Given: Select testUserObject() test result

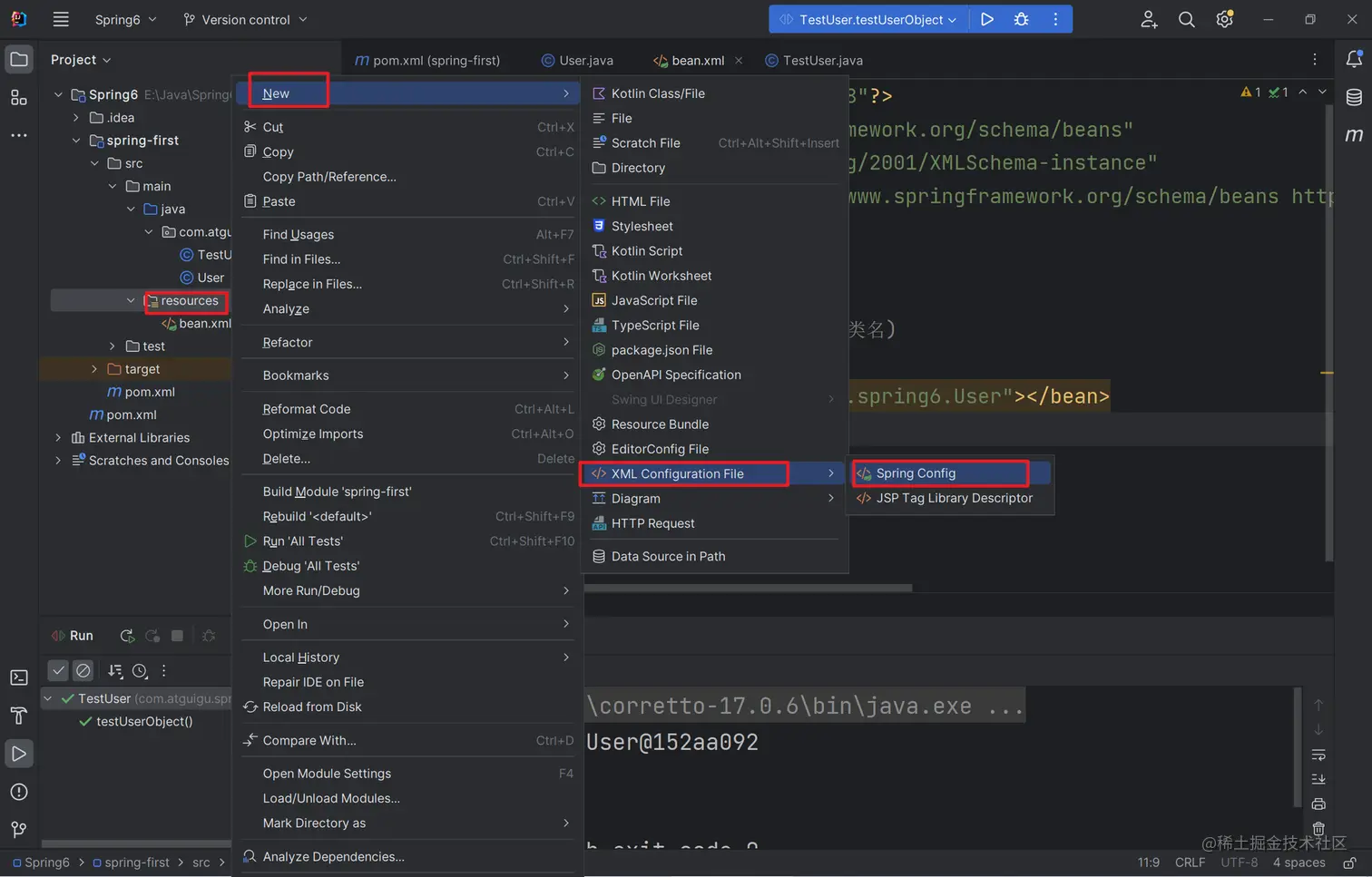Looking at the screenshot, I should click(135, 722).
